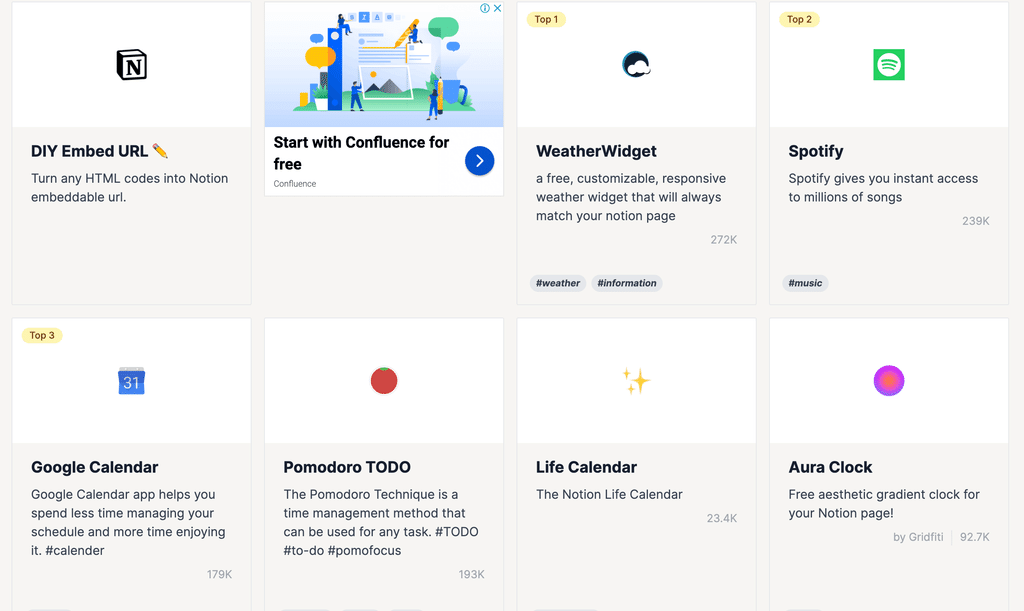Screen dimensions: 1024x611
Task: Click the Confluence ad illustration
Action: [x=384, y=65]
